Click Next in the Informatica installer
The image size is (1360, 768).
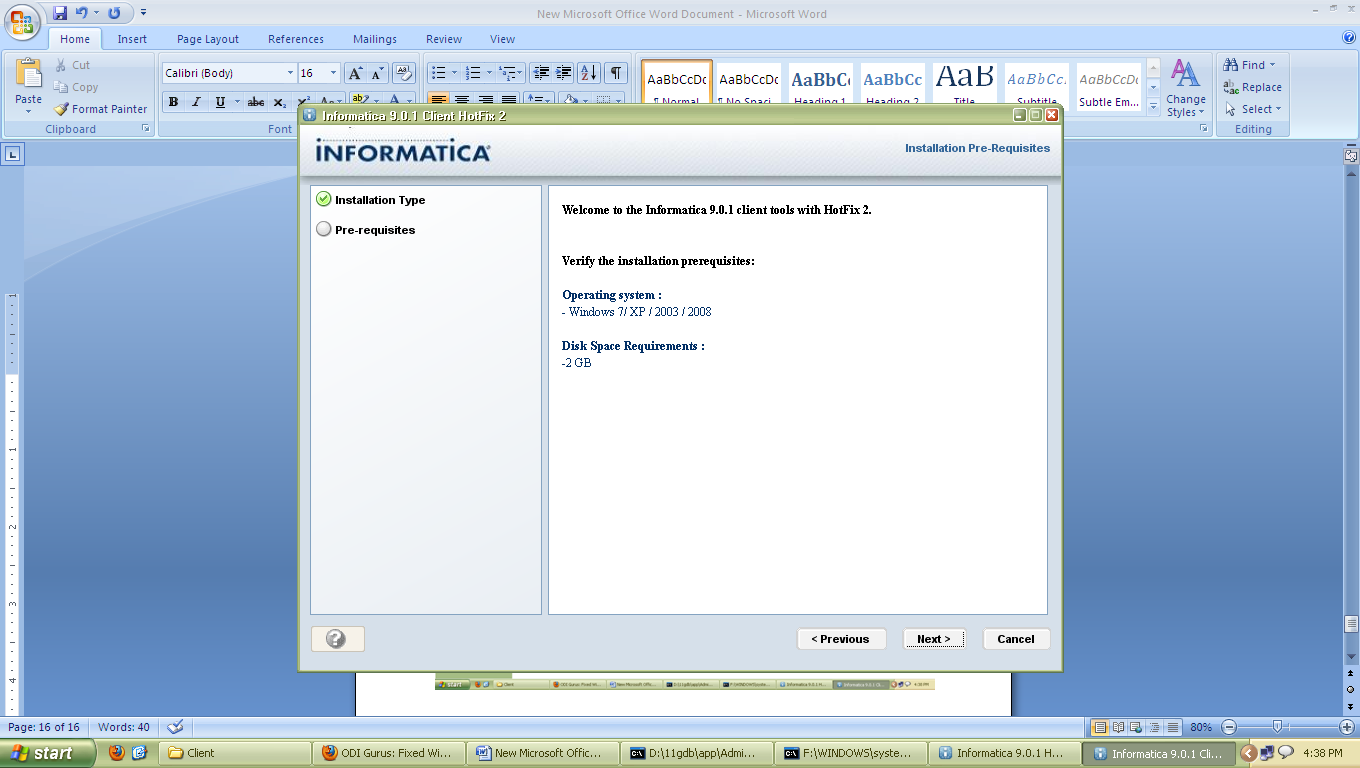click(x=934, y=639)
